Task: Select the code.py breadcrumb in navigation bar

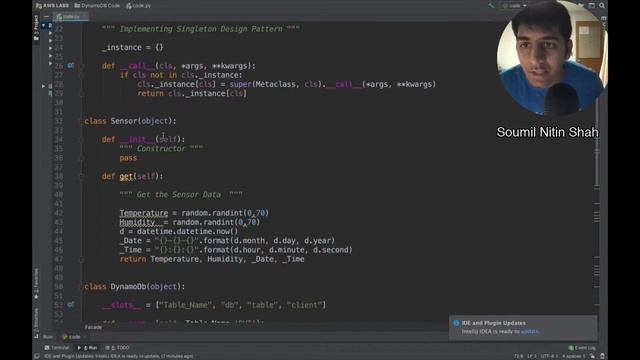Action: (x=138, y=6)
